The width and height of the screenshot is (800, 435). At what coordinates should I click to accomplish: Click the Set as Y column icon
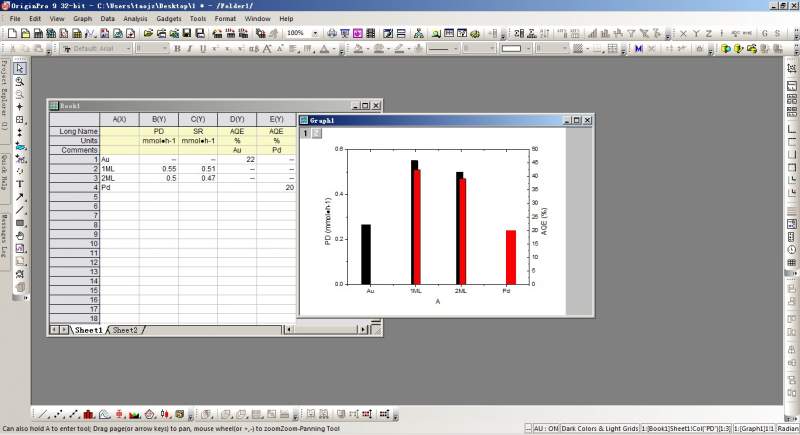click(x=696, y=34)
